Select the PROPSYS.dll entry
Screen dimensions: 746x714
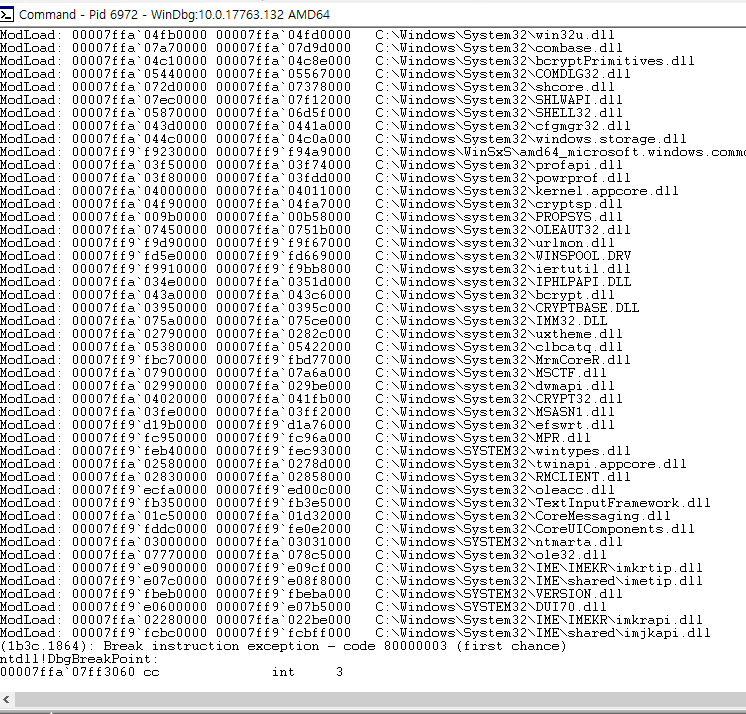tap(311, 217)
